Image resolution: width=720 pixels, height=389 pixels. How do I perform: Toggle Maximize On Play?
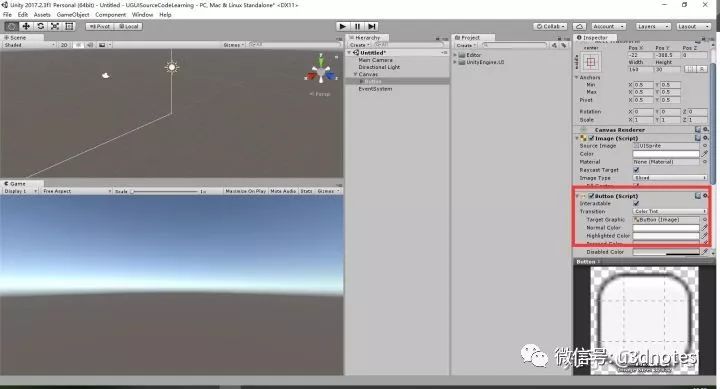click(x=245, y=191)
